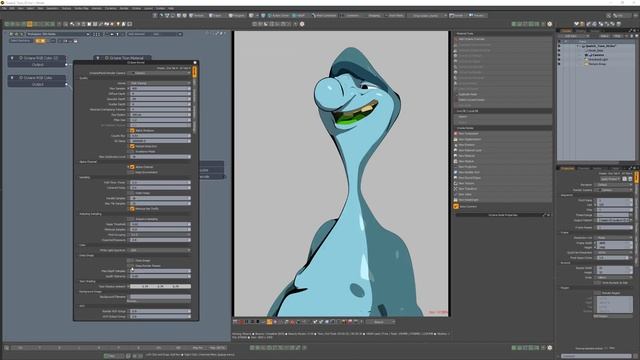Click the Diffuse Depth value field

(x=160, y=94)
